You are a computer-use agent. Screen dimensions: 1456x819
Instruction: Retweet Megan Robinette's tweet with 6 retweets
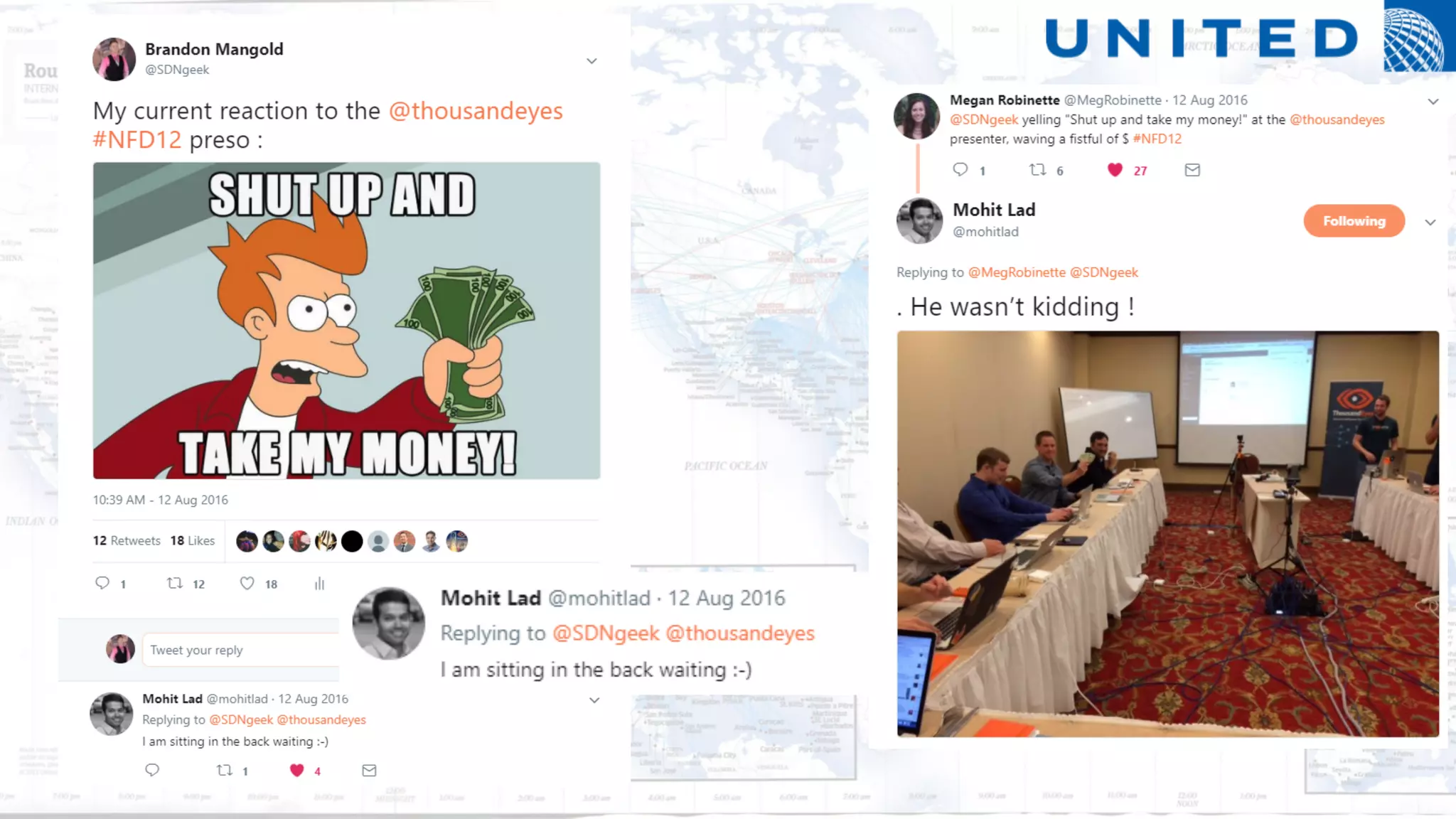[1038, 169]
